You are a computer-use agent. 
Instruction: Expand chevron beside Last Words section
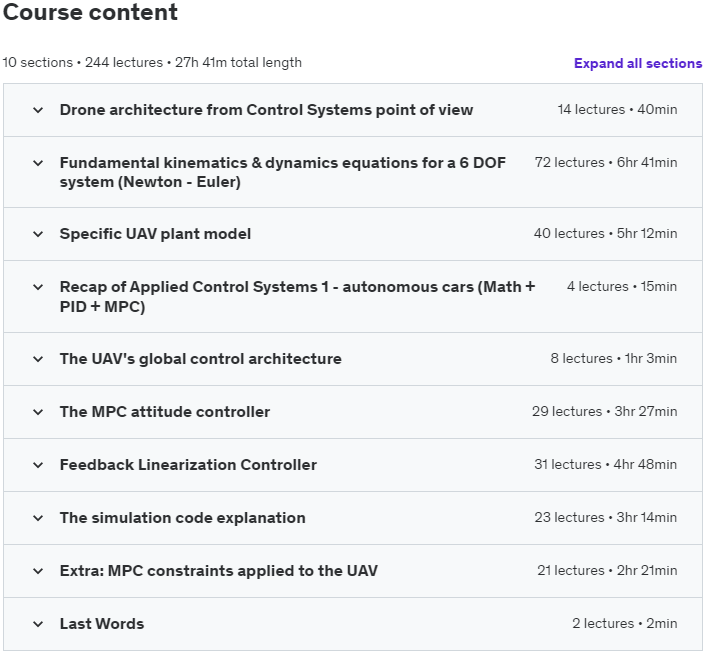tap(38, 624)
